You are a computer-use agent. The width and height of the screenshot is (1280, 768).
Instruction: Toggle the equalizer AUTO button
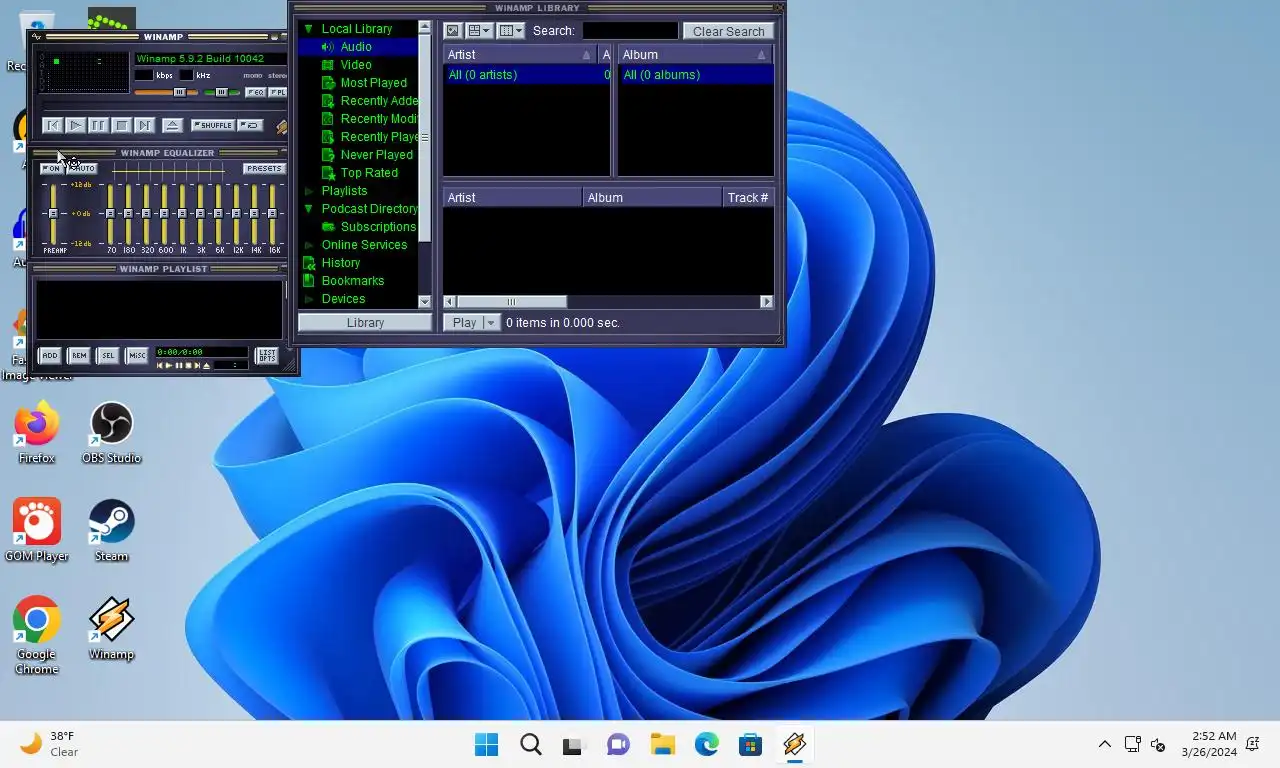83,168
